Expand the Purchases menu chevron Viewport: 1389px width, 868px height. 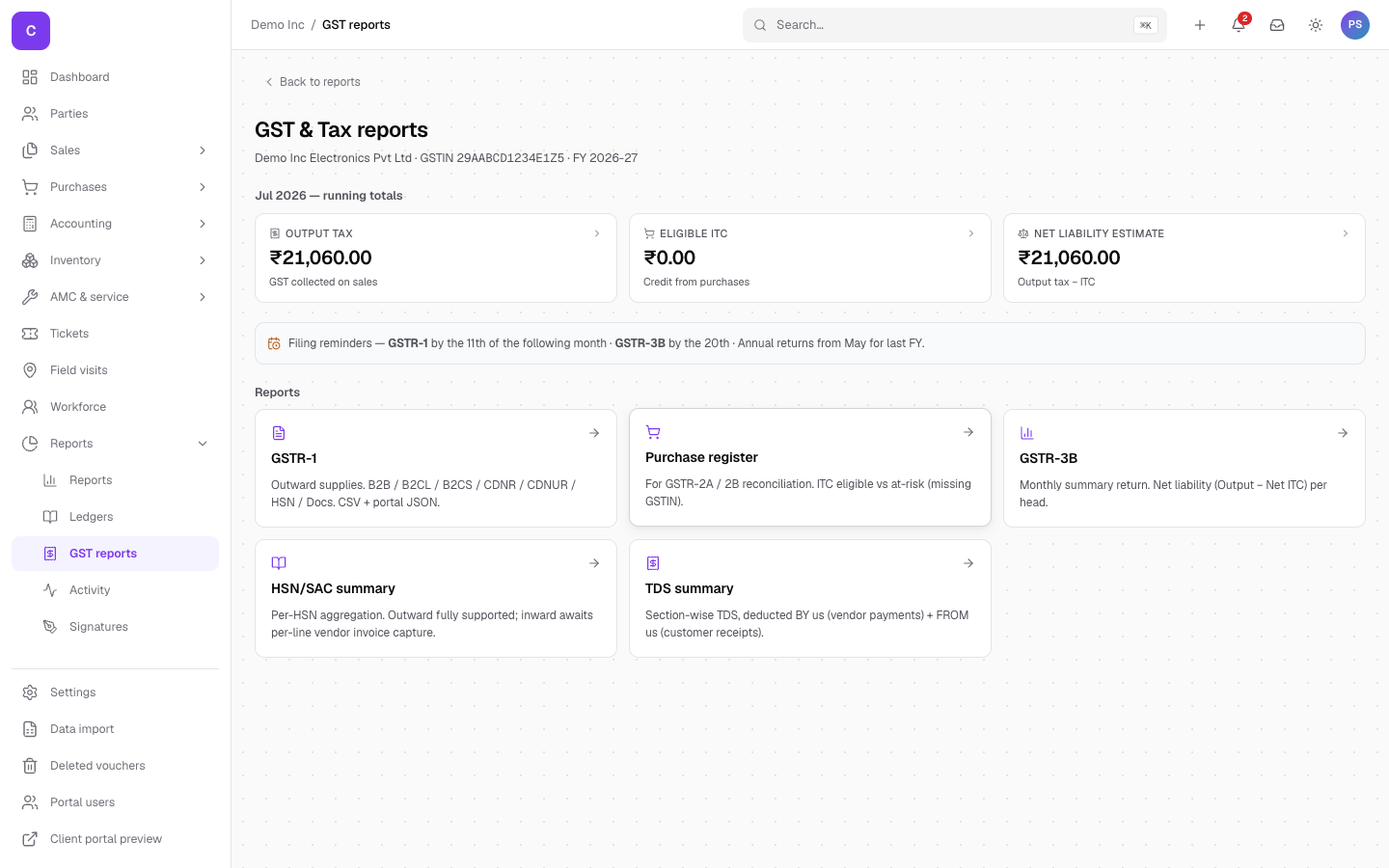pos(203,187)
